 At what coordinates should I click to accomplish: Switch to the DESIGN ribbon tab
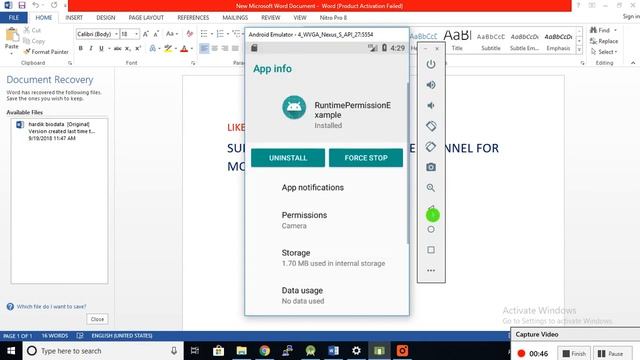tap(106, 18)
